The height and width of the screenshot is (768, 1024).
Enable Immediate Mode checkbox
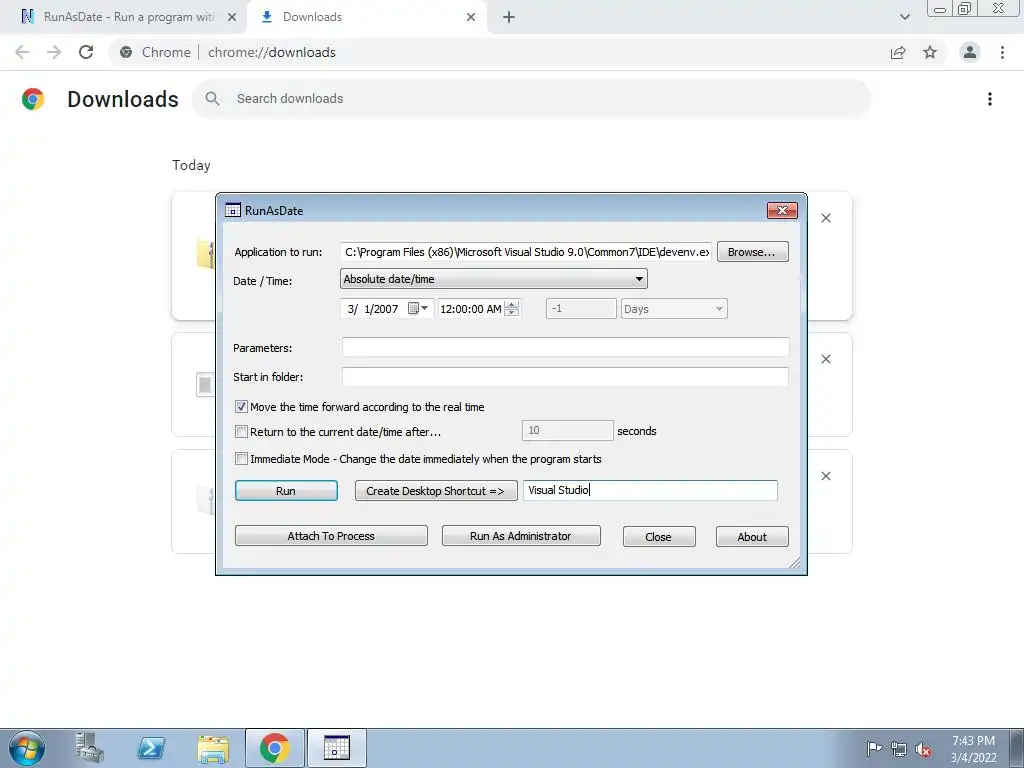(x=241, y=458)
